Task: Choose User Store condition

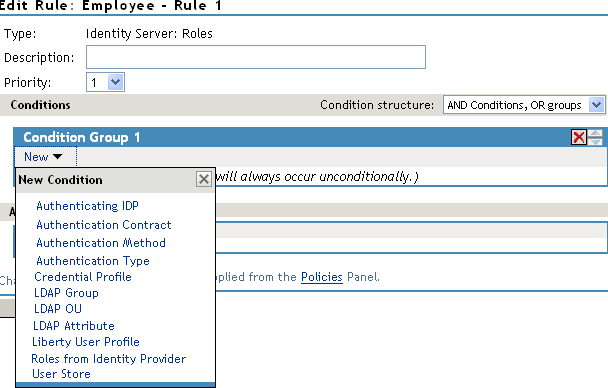Action: point(61,374)
